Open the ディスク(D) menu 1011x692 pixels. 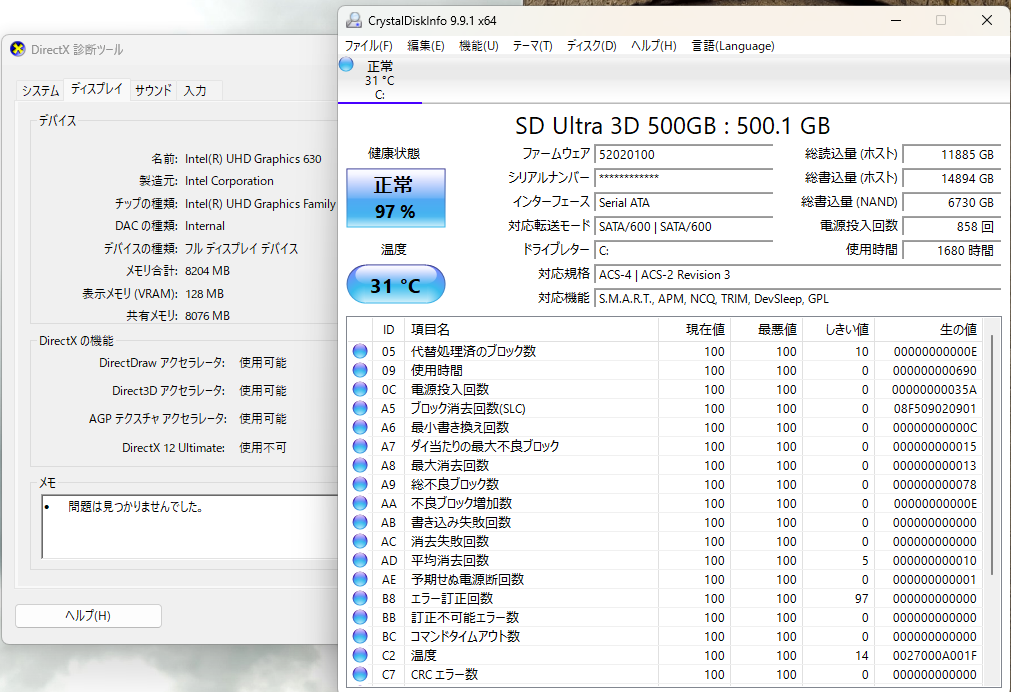pos(591,46)
